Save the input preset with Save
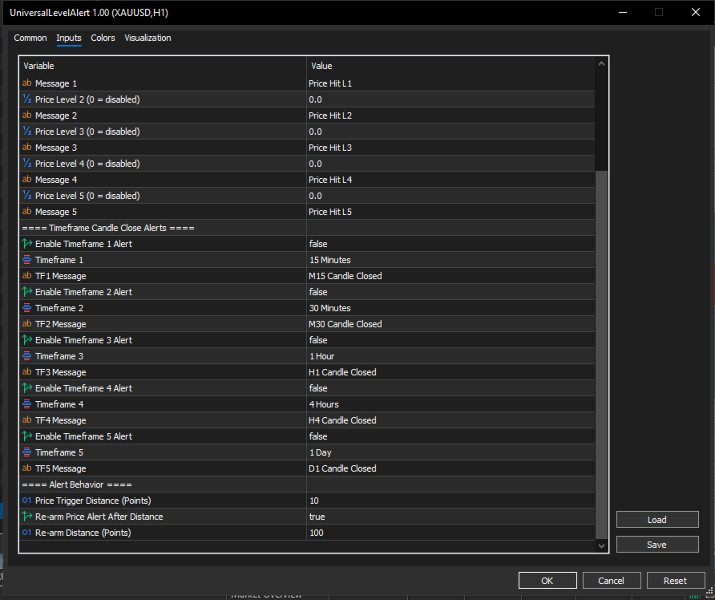 coord(657,545)
